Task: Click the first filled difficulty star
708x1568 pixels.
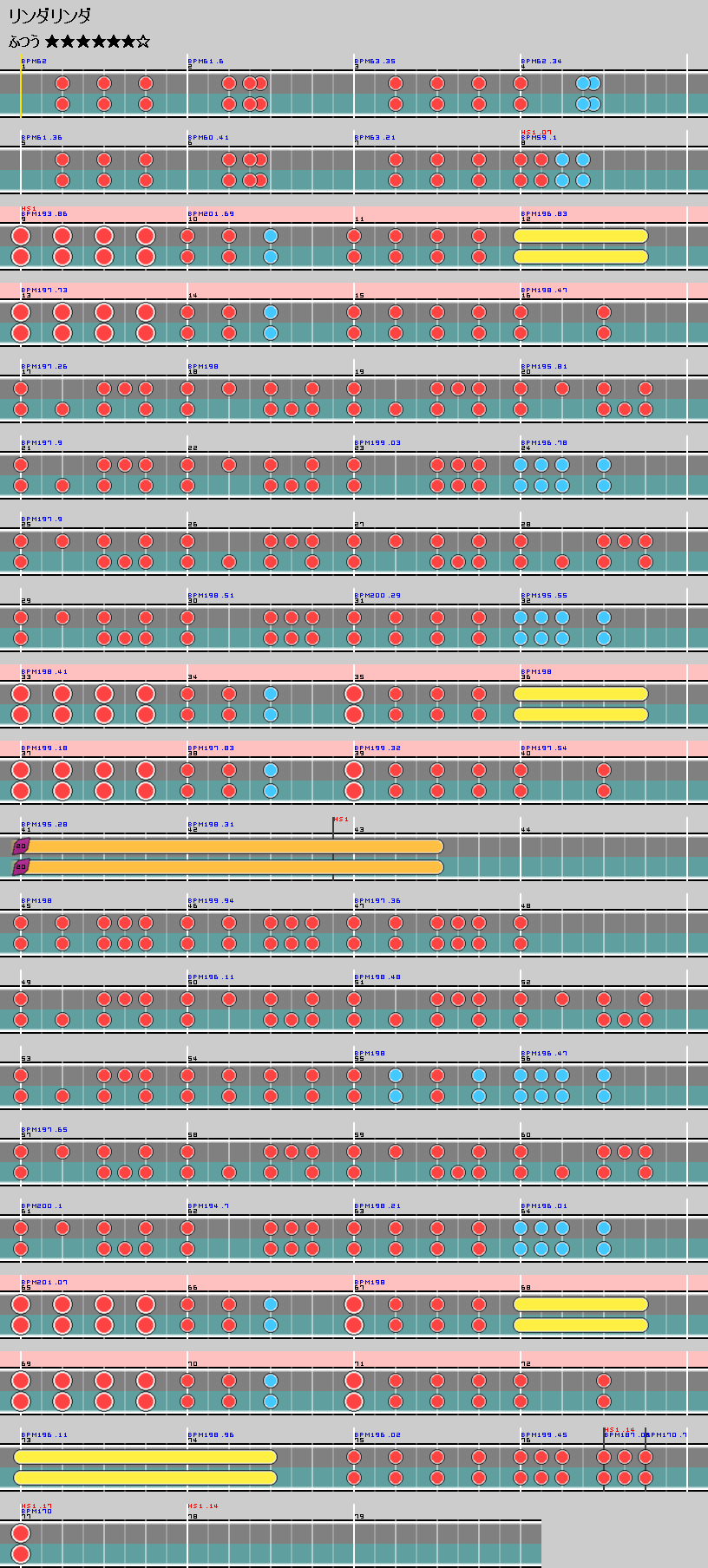Action: pyautogui.click(x=52, y=42)
